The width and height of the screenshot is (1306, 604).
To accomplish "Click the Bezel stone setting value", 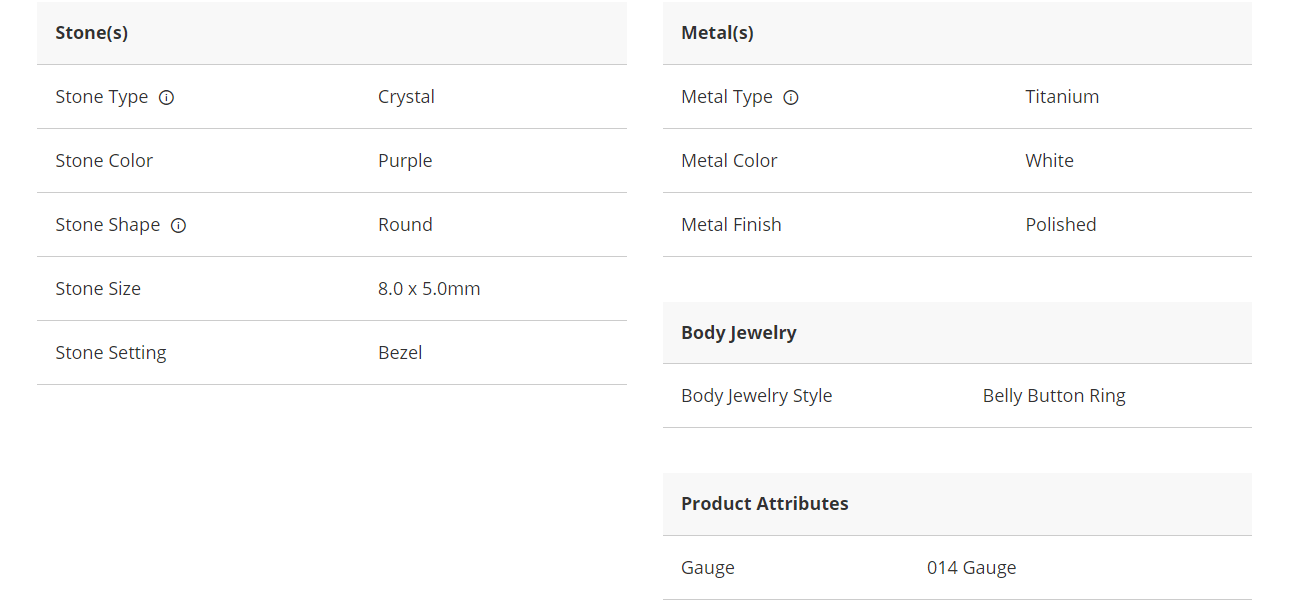I will pos(400,353).
